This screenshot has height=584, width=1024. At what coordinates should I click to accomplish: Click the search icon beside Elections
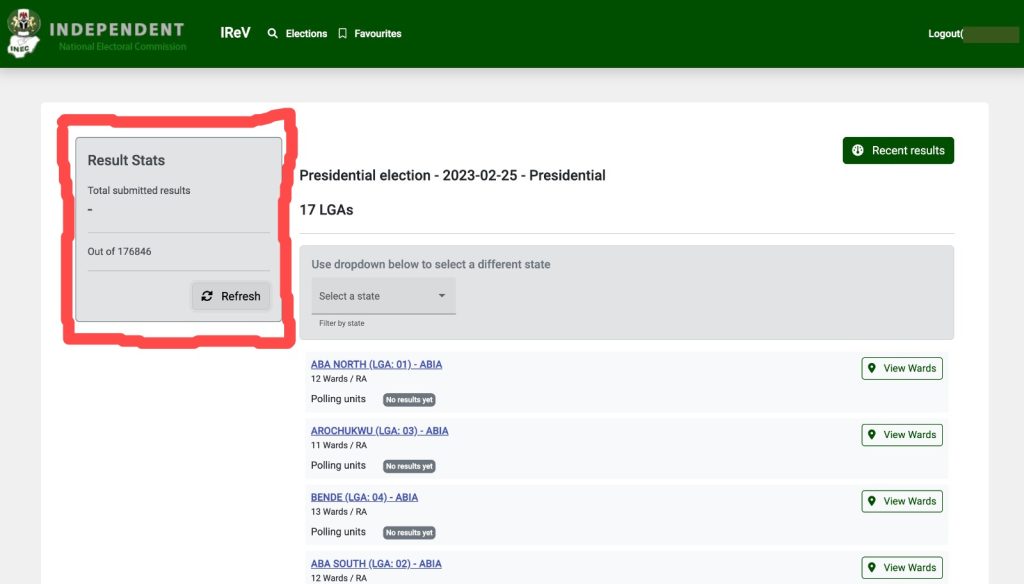273,34
